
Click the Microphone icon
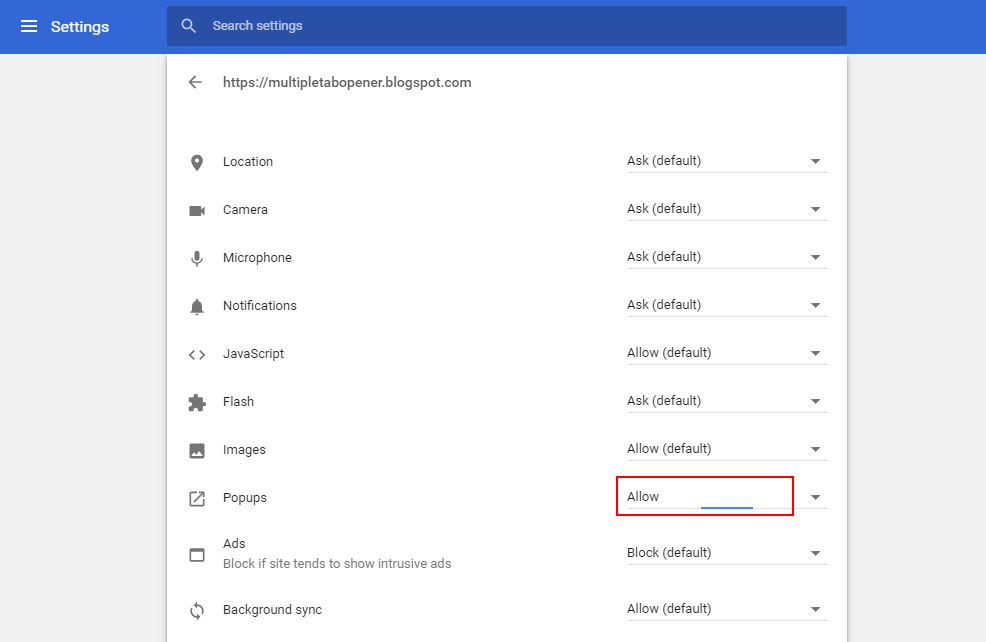(197, 258)
